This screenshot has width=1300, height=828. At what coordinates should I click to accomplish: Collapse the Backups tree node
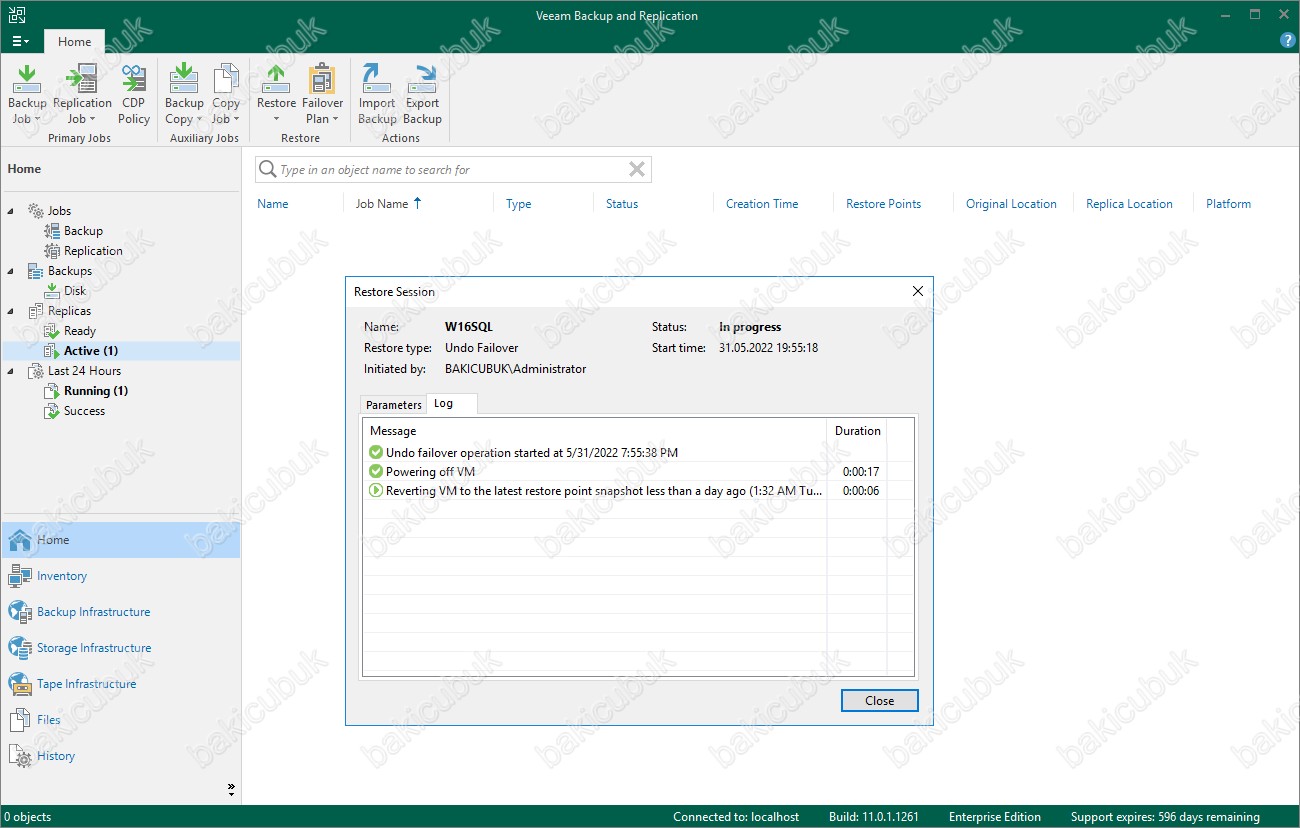point(11,271)
